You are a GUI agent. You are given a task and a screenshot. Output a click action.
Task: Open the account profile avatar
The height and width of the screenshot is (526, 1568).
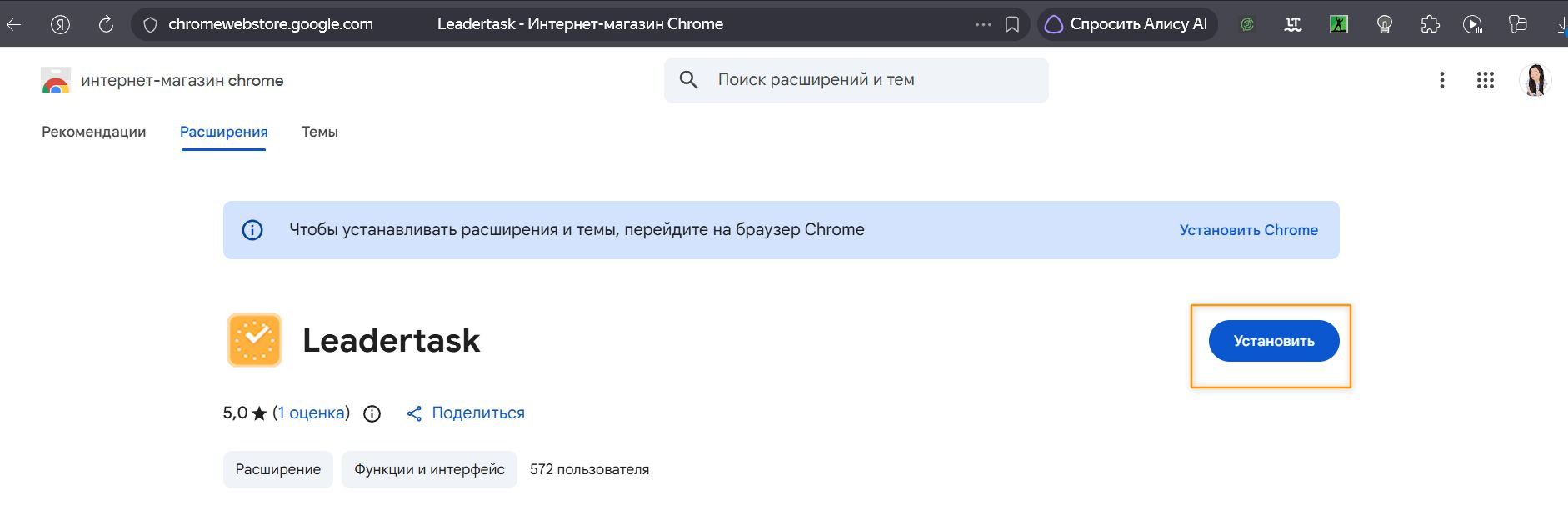tap(1535, 80)
